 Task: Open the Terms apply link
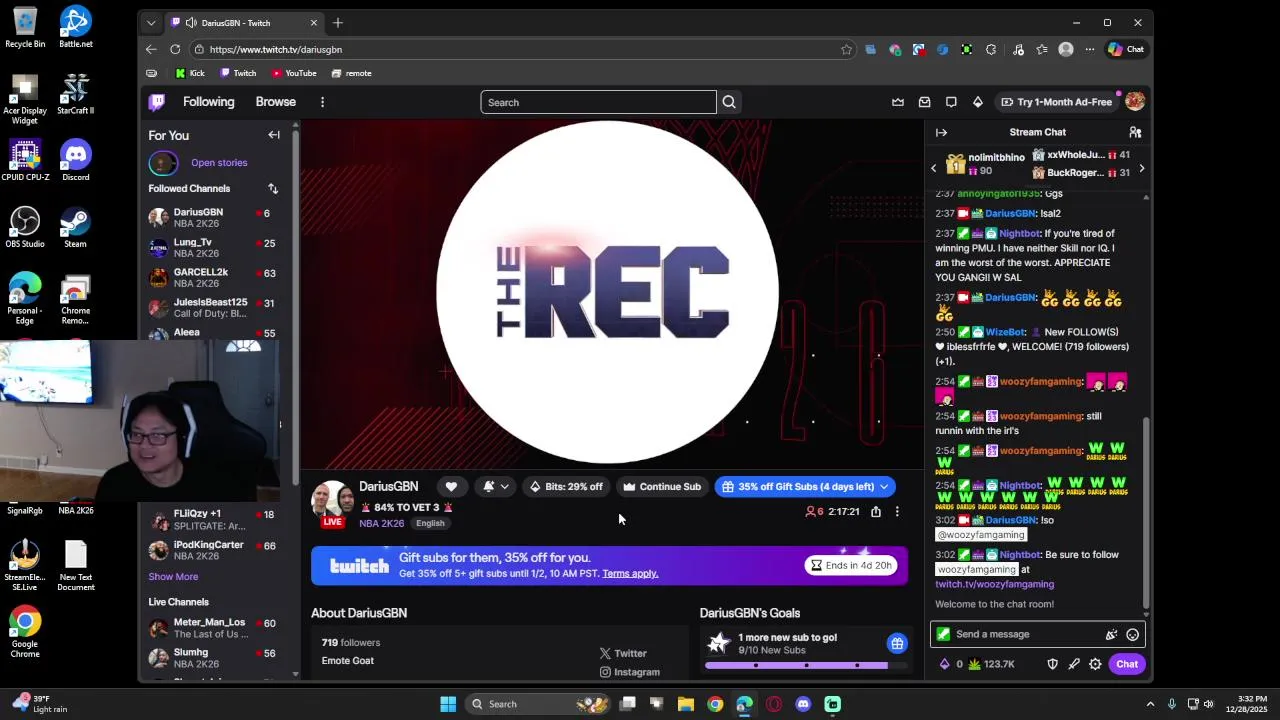coord(630,573)
